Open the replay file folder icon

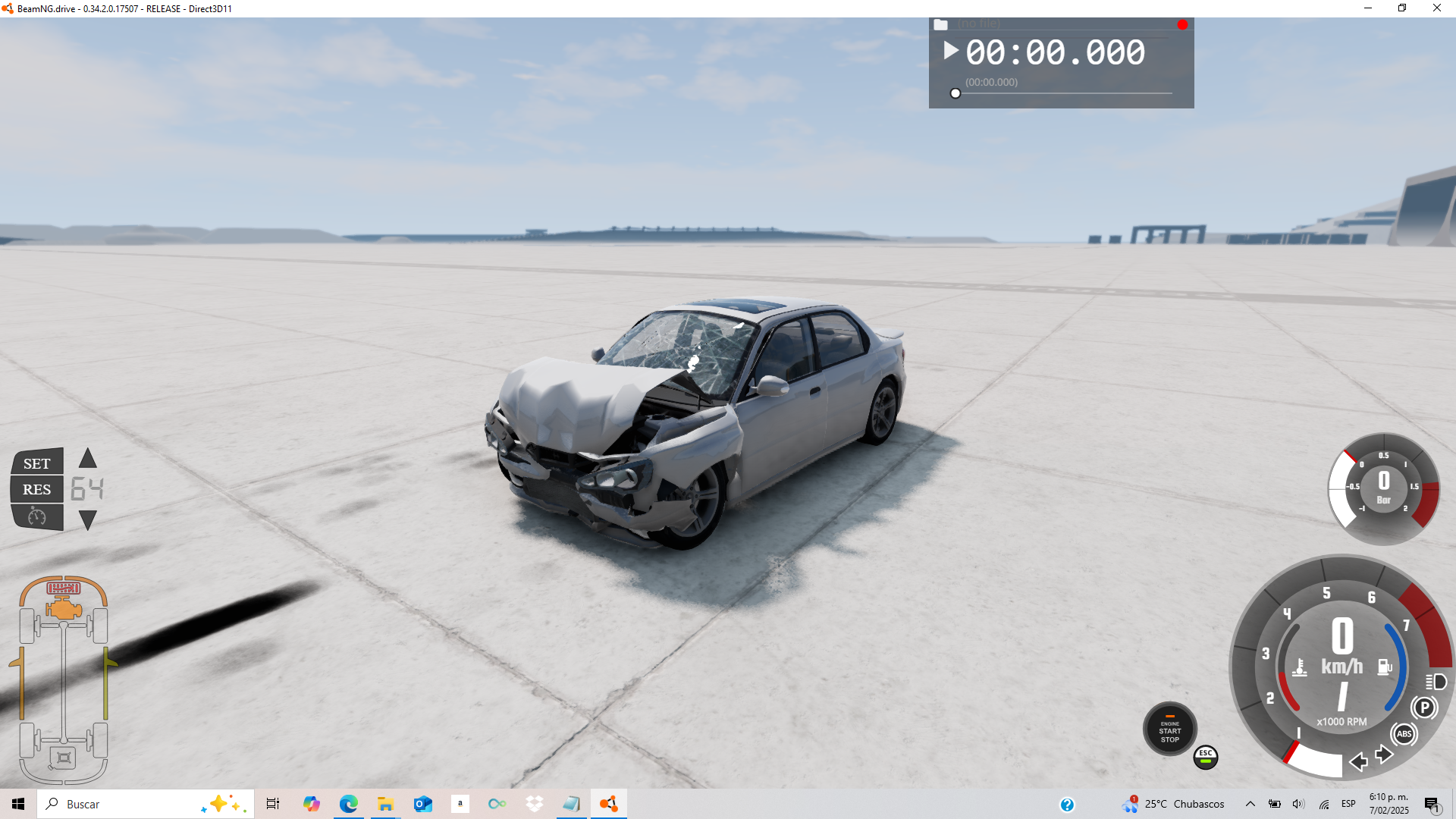(940, 24)
